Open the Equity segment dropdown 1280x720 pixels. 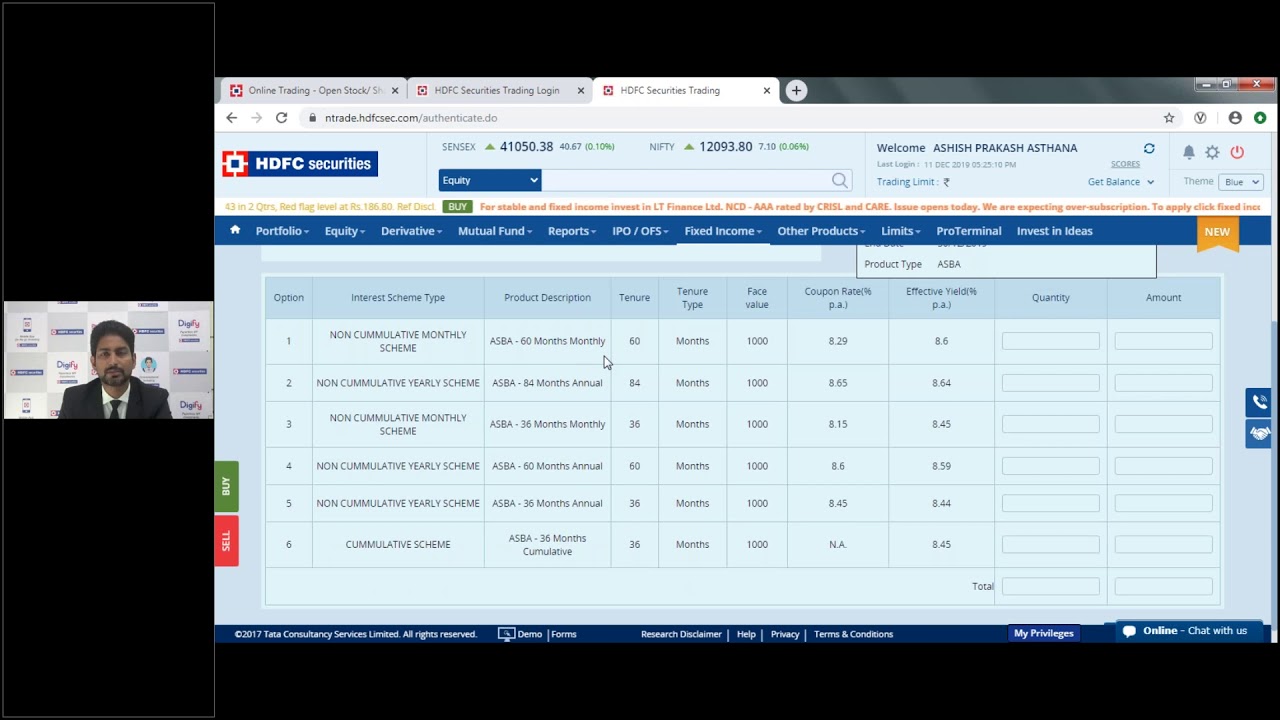coord(490,180)
